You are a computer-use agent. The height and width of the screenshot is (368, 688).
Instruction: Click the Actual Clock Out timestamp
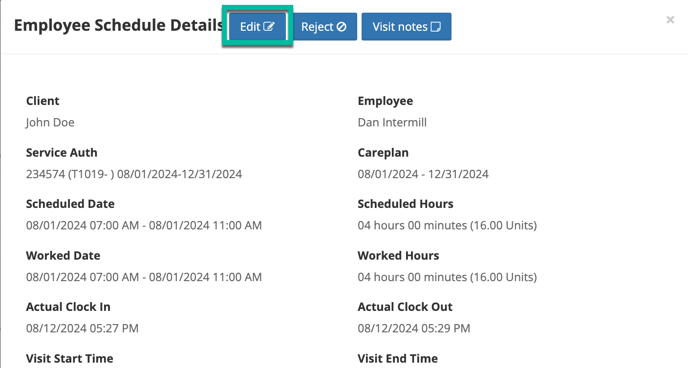pyautogui.click(x=414, y=329)
